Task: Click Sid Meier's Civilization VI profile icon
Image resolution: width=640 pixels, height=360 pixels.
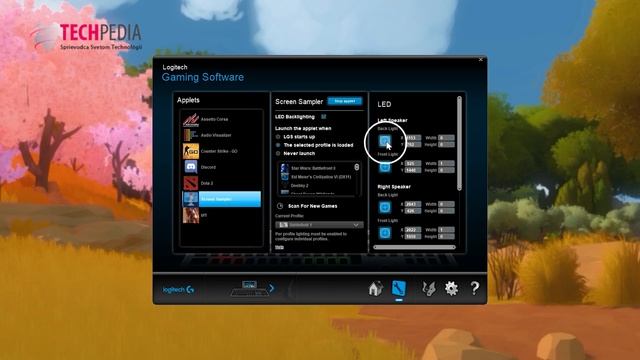Action: 284,177
